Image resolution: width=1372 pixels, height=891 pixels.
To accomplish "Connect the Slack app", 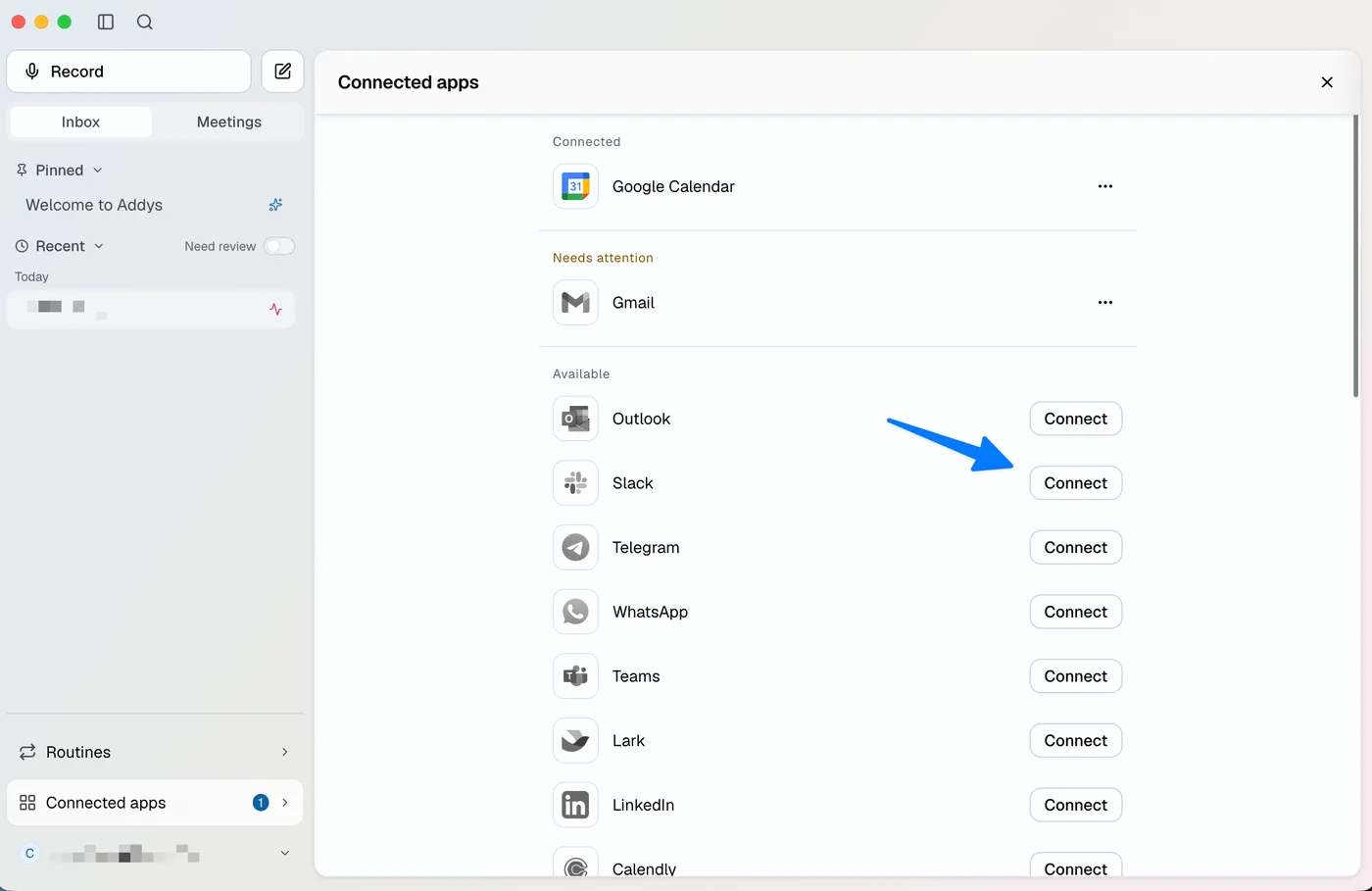I will pos(1075,483).
